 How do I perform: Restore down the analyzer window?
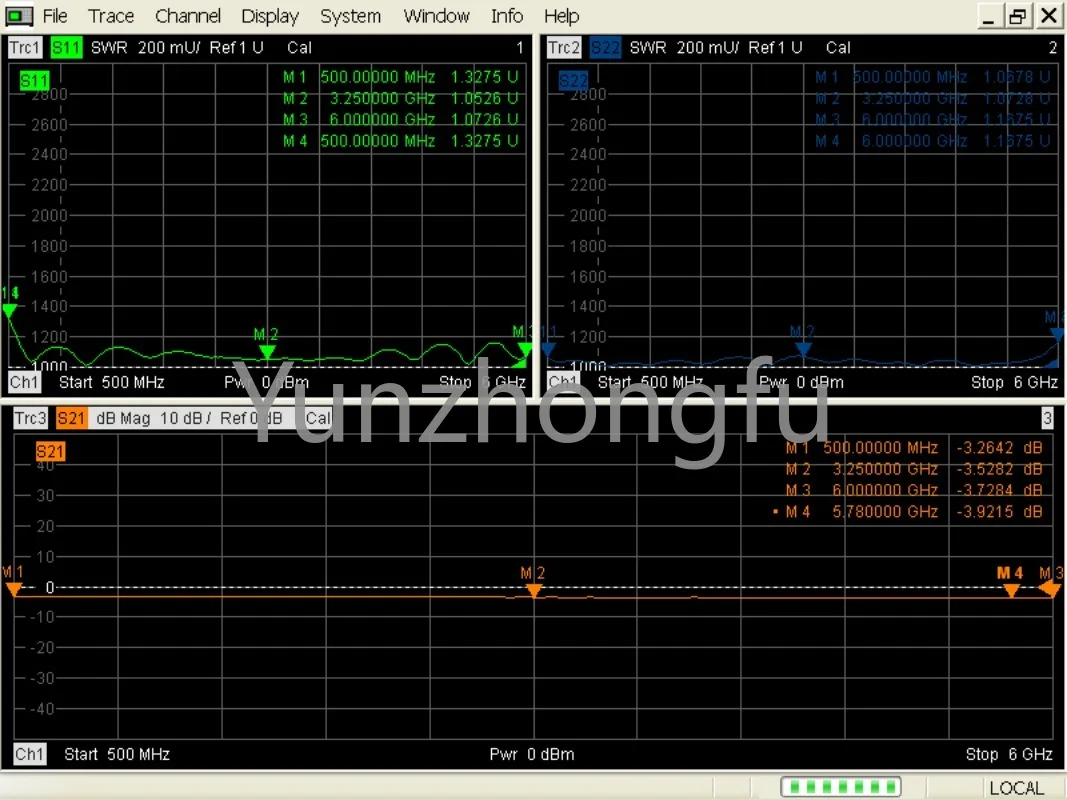(x=1018, y=16)
